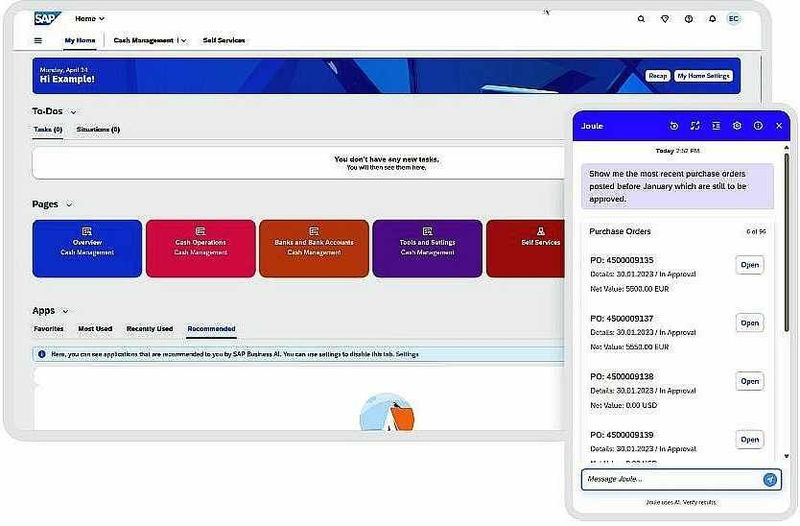Collapse the Pages section chevron
This screenshot has width=800, height=526.
[69, 205]
